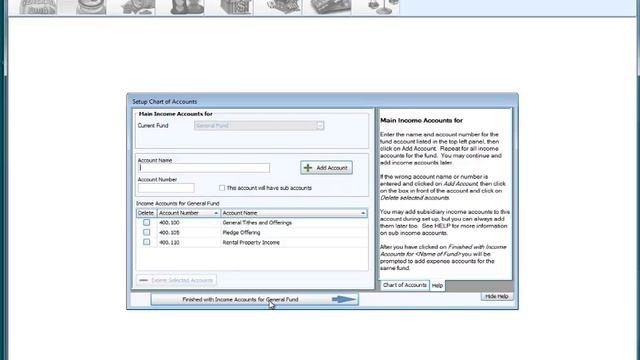The image size is (640, 360).
Task: Click Delete Selected Accounts button
Action: coord(176,280)
